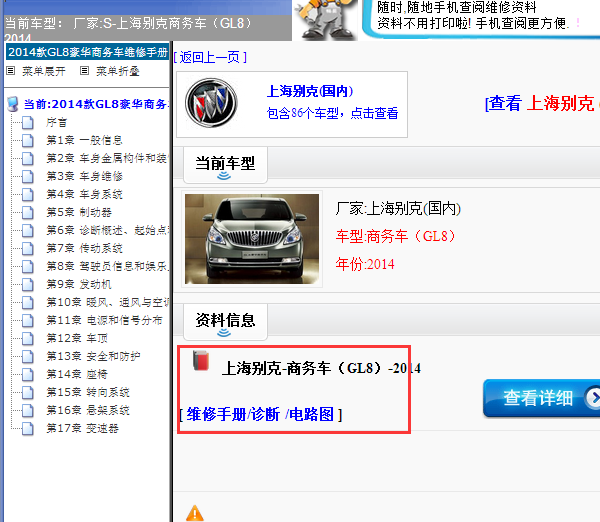Click arrow icon on 查看详细 button
Screen dimensions: 600x522
593,398
